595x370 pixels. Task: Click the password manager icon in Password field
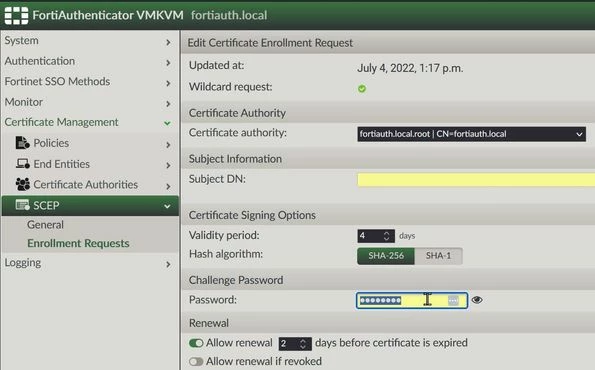coord(453,301)
